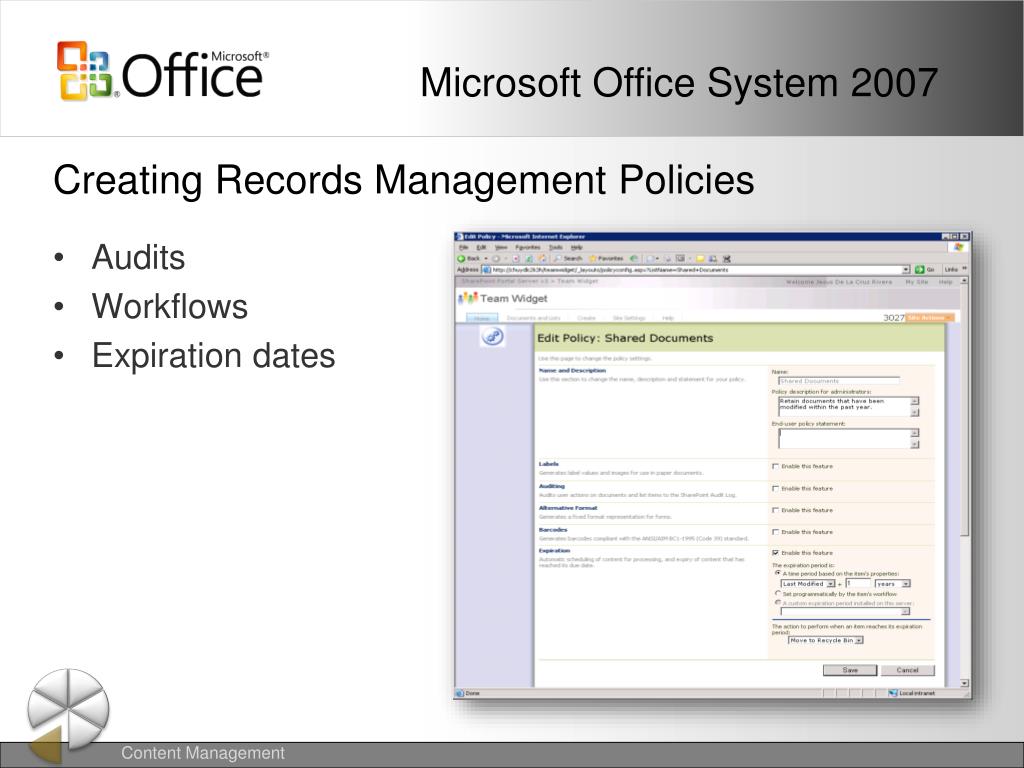Open the Move to Recycle Bin dropdown

[x=825, y=640]
